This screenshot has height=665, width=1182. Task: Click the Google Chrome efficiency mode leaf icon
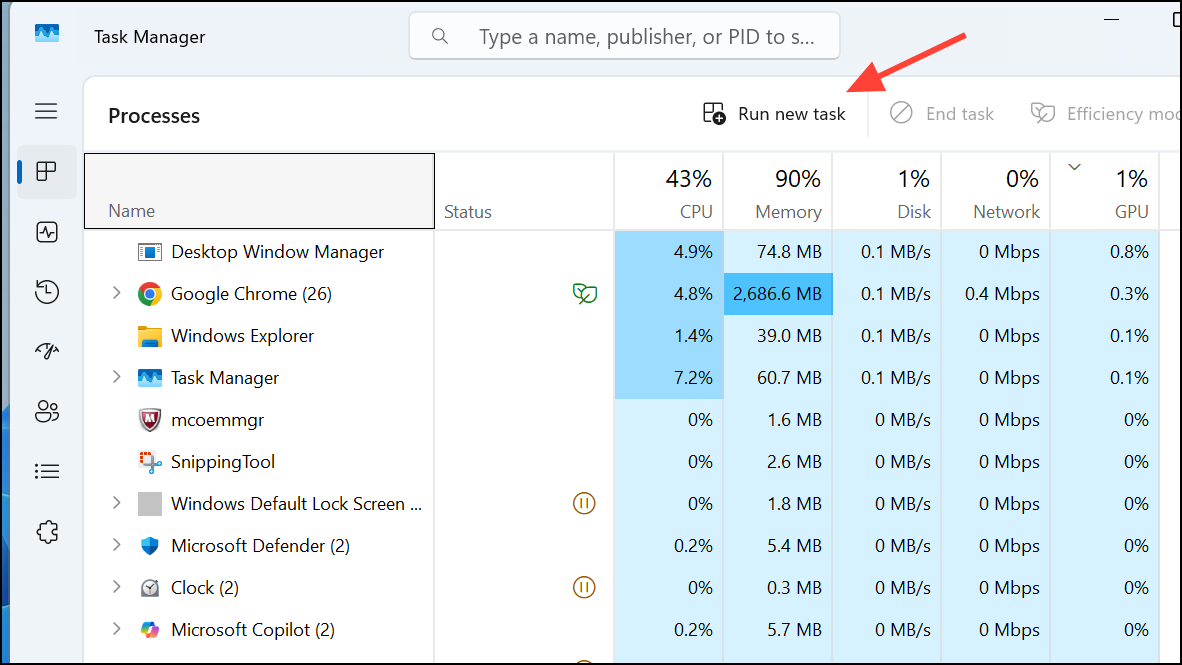point(584,294)
